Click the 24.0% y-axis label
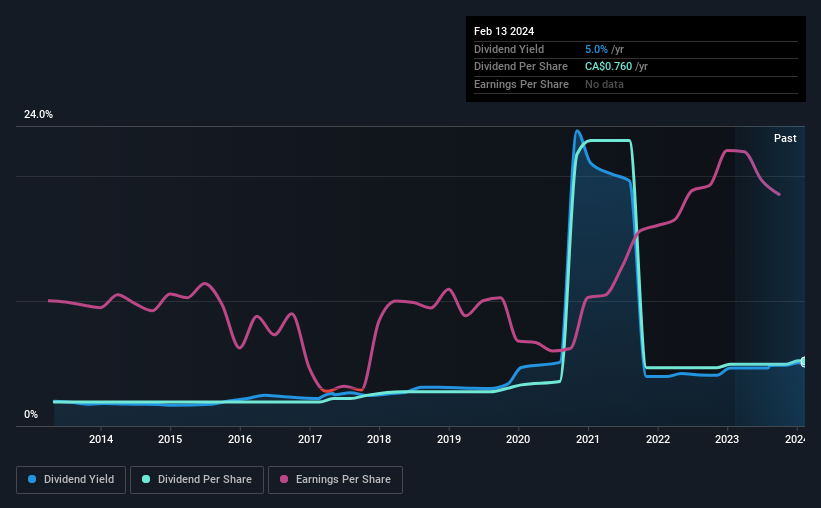Screen dimensions: 821x508 pyautogui.click(x=38, y=115)
